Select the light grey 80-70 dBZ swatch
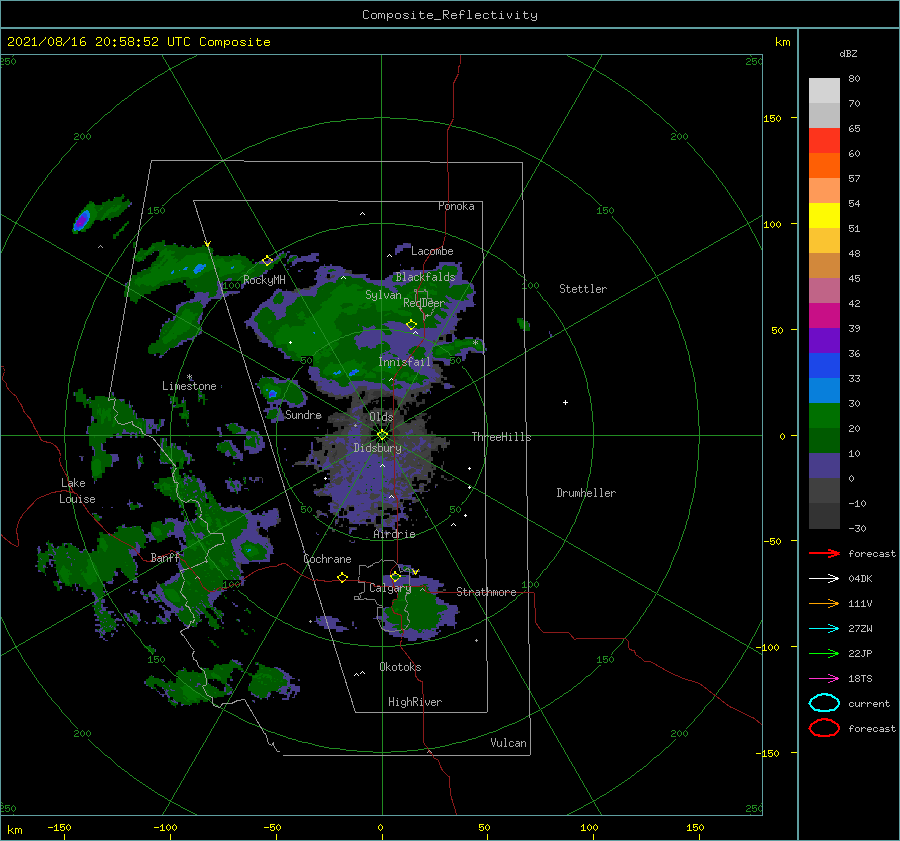This screenshot has height=841, width=900. coord(824,90)
